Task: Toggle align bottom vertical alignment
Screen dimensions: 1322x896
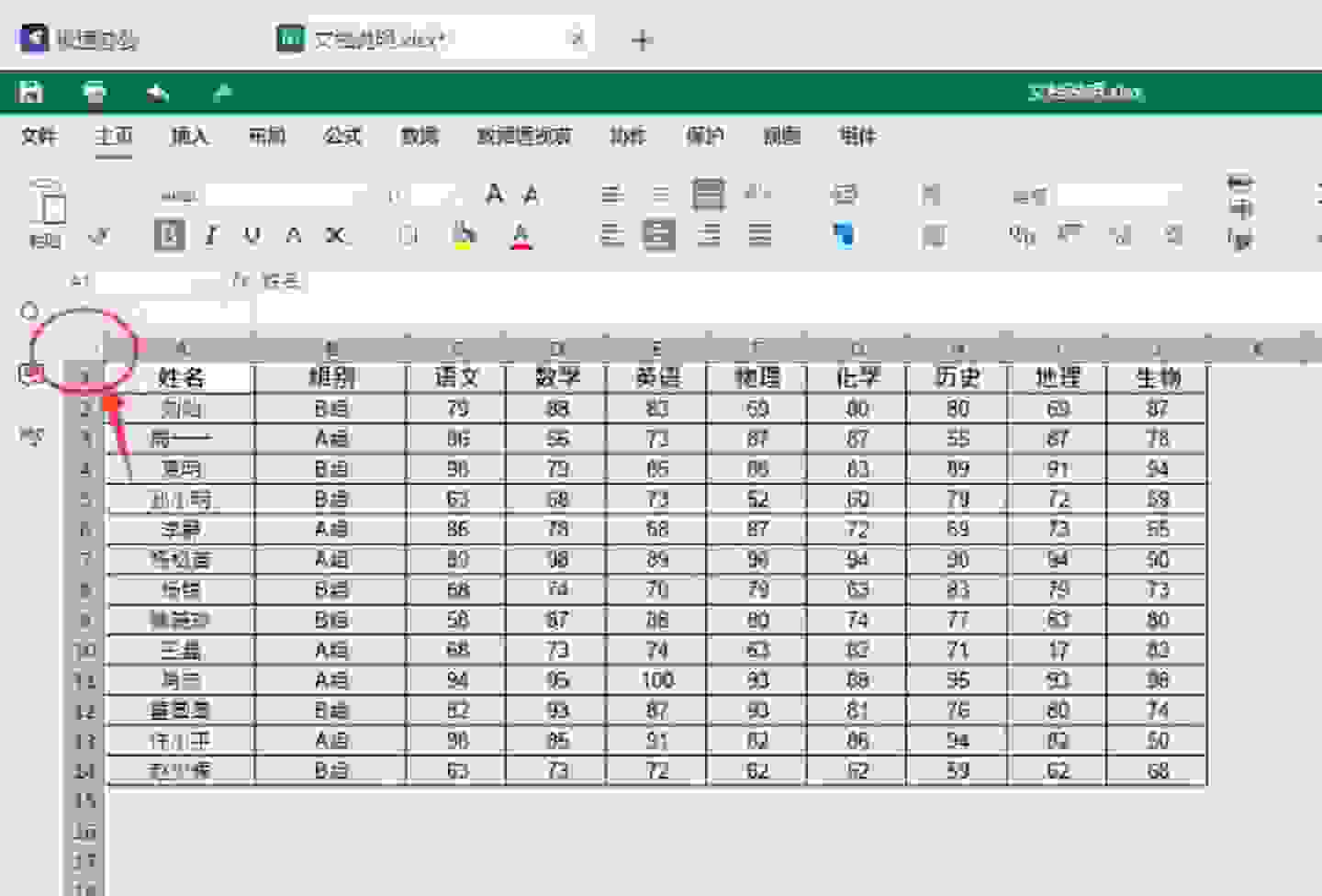Action: click(x=708, y=194)
